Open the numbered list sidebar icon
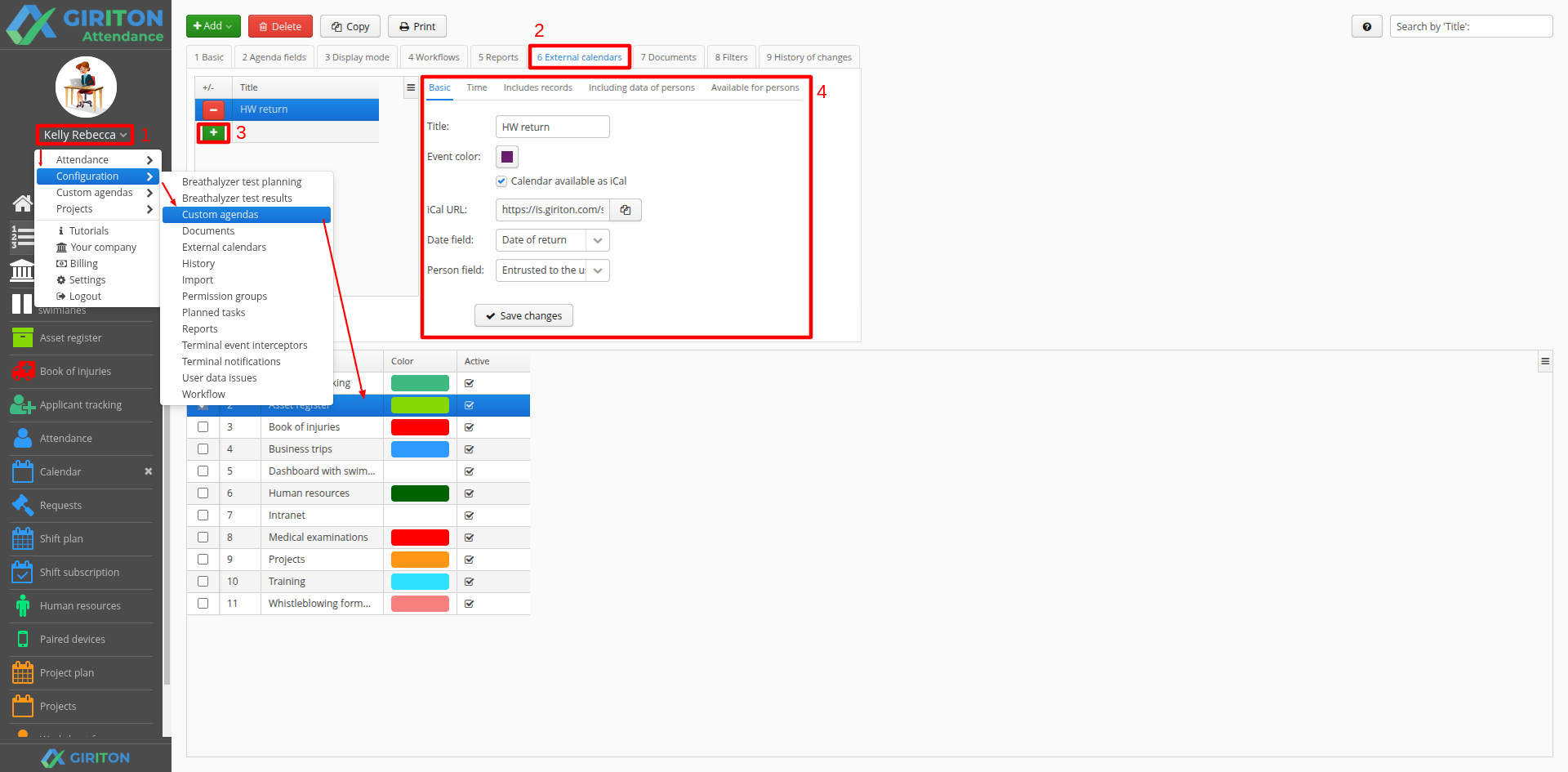Image resolution: width=1568 pixels, height=772 pixels. (x=22, y=237)
